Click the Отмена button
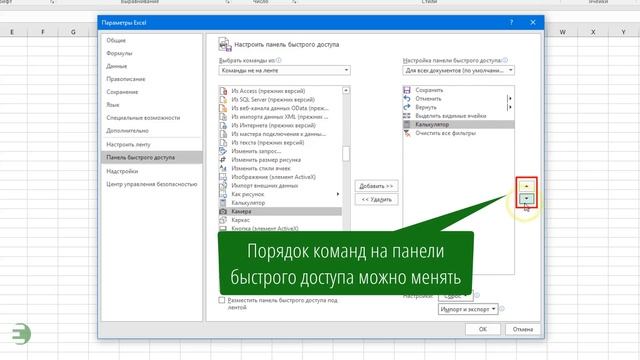Image resolution: width=640 pixels, height=360 pixels. 523,329
